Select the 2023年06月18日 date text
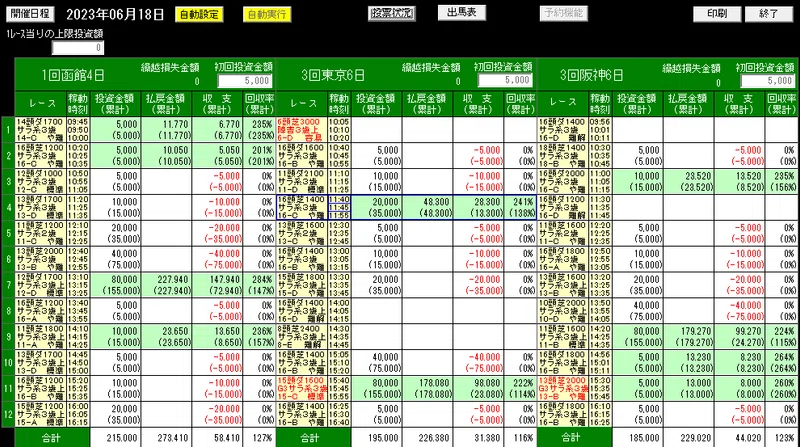The image size is (800, 447). coord(115,14)
